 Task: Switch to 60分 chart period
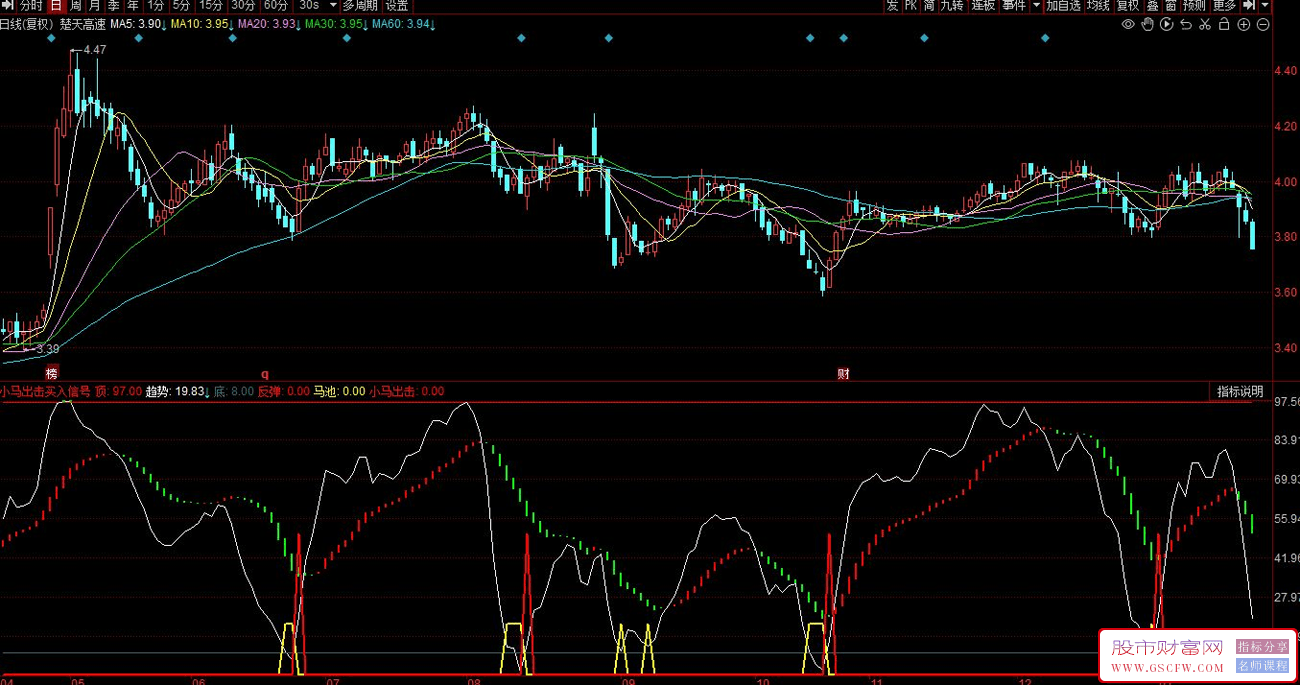pos(277,5)
